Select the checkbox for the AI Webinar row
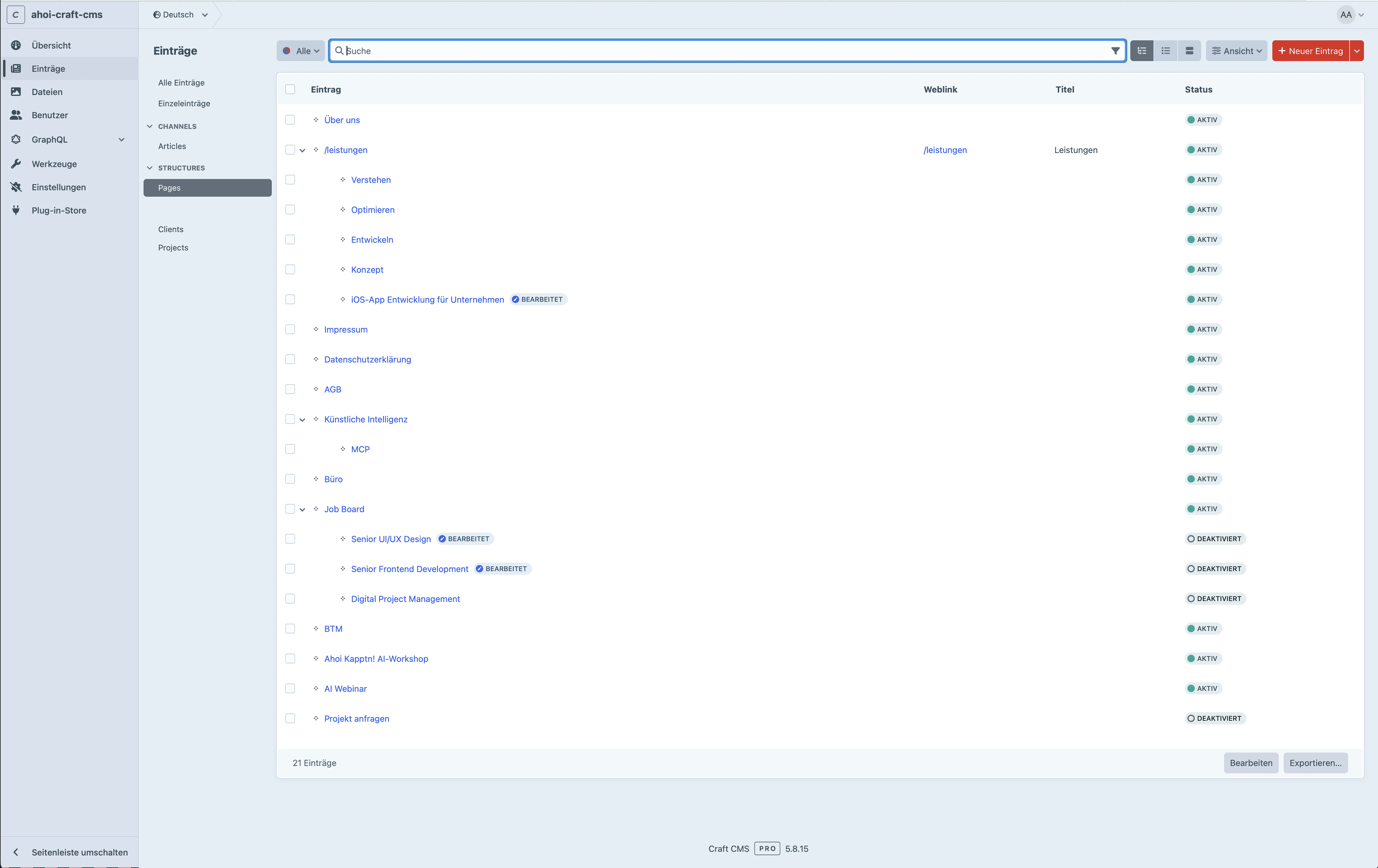This screenshot has width=1378, height=868. tap(290, 688)
